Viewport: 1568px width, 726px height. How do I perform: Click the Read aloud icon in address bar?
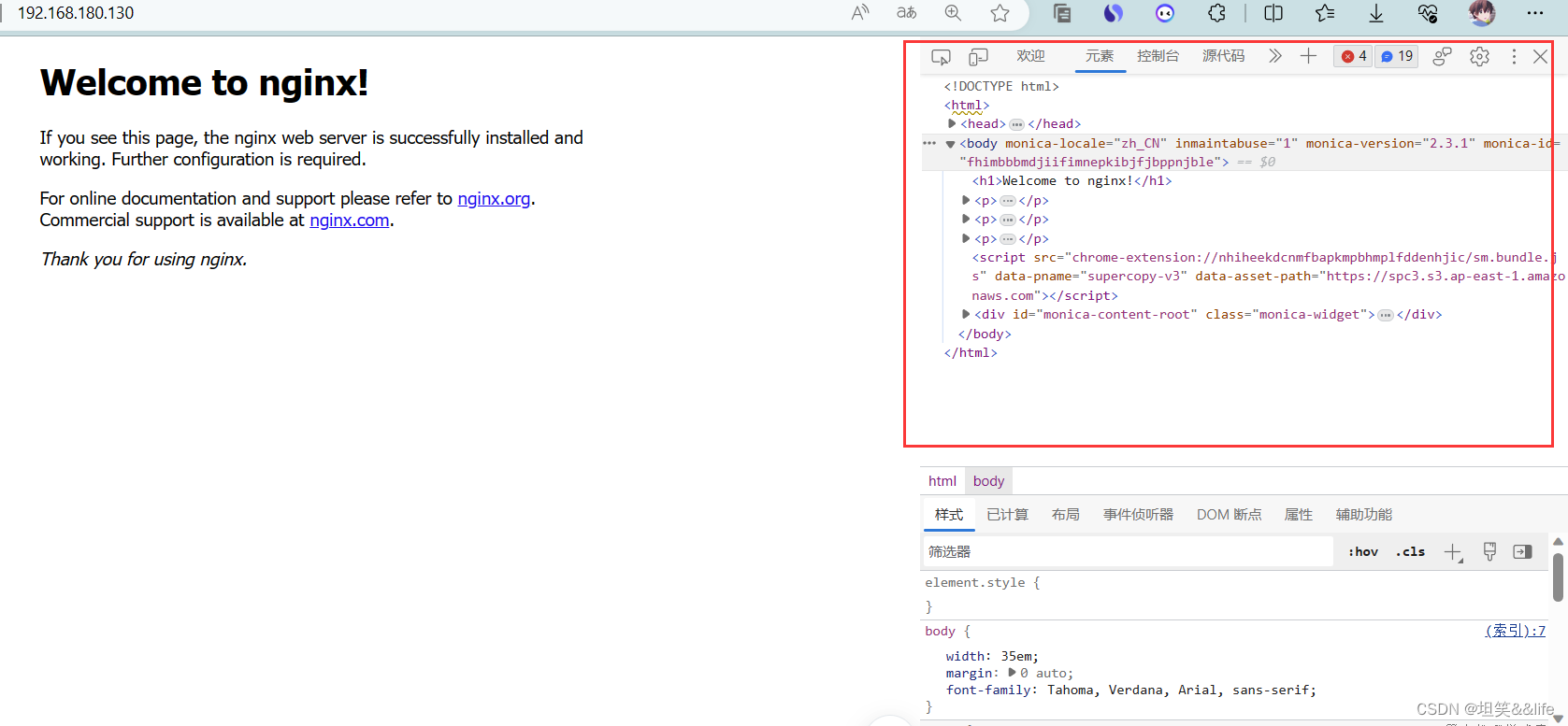pyautogui.click(x=860, y=13)
